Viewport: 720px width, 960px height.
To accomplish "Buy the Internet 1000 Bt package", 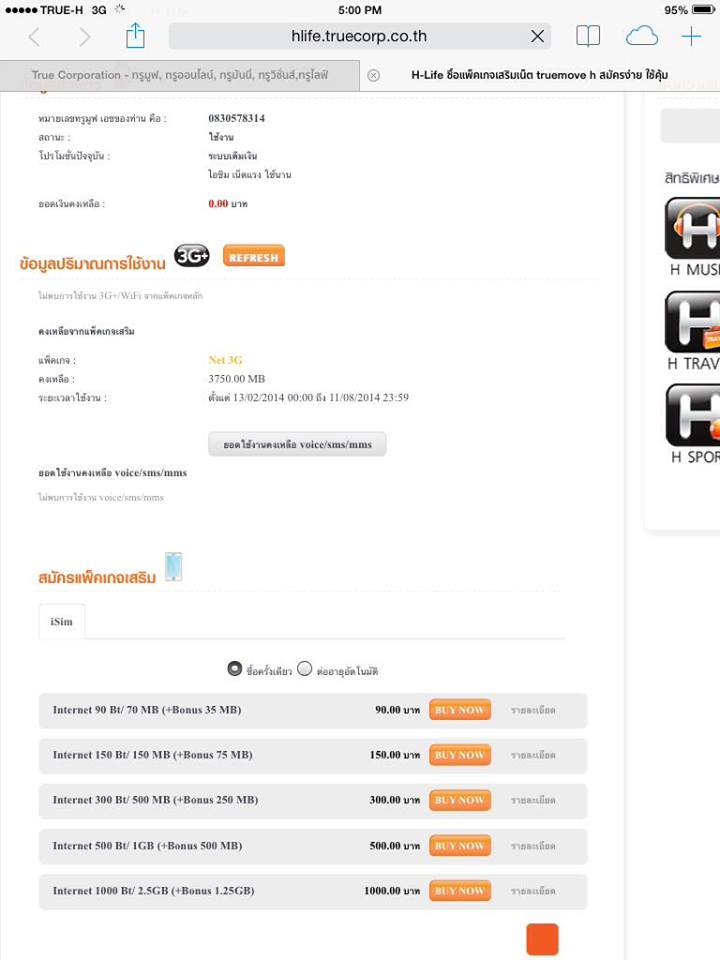I will 460,890.
